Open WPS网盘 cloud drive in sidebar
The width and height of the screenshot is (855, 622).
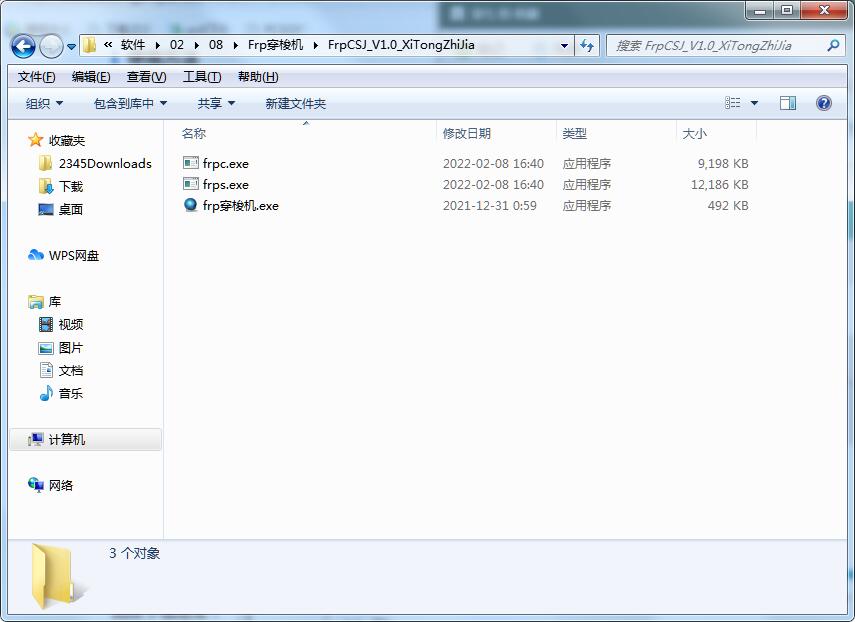coord(73,256)
